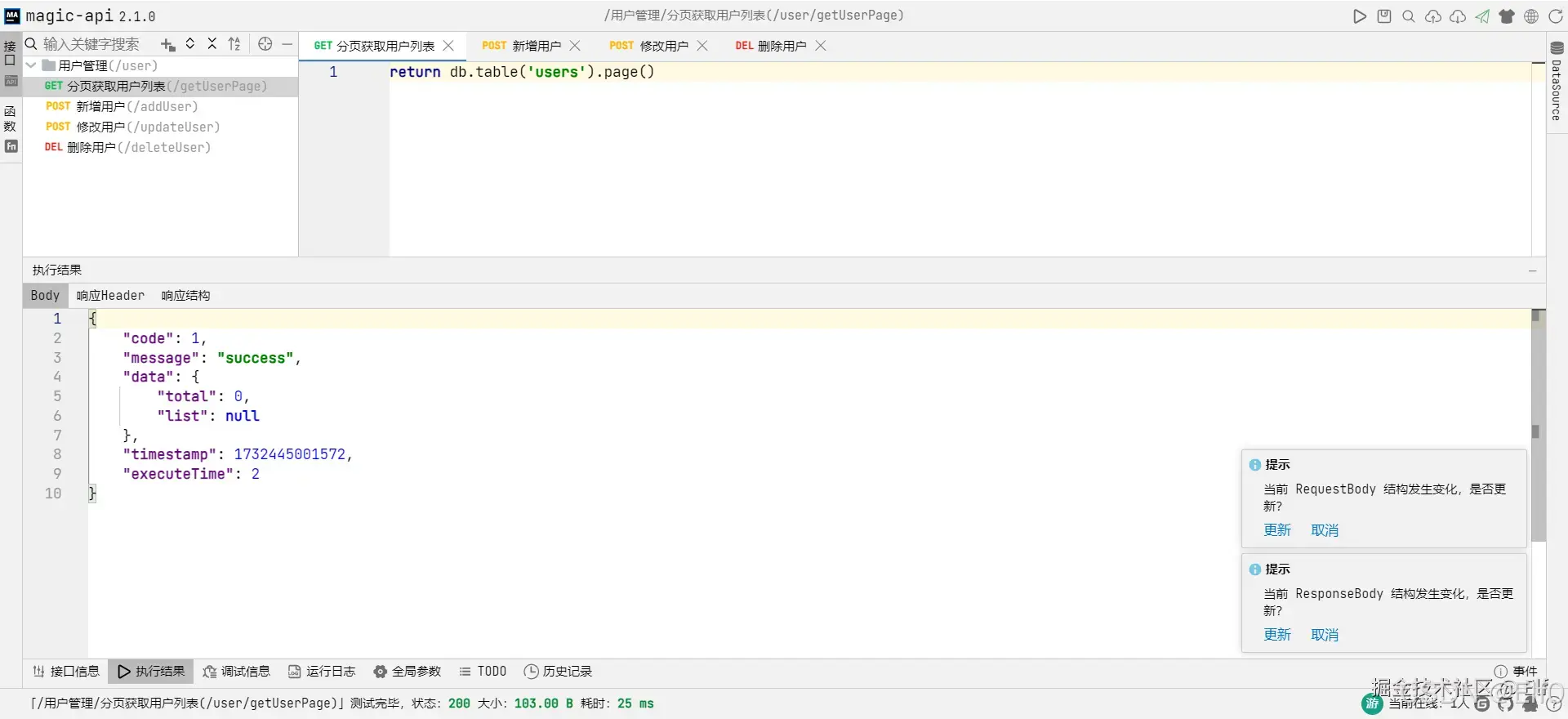The height and width of the screenshot is (719, 1568).
Task: Close the GET 分页获取用户列表 tab
Action: 448,46
